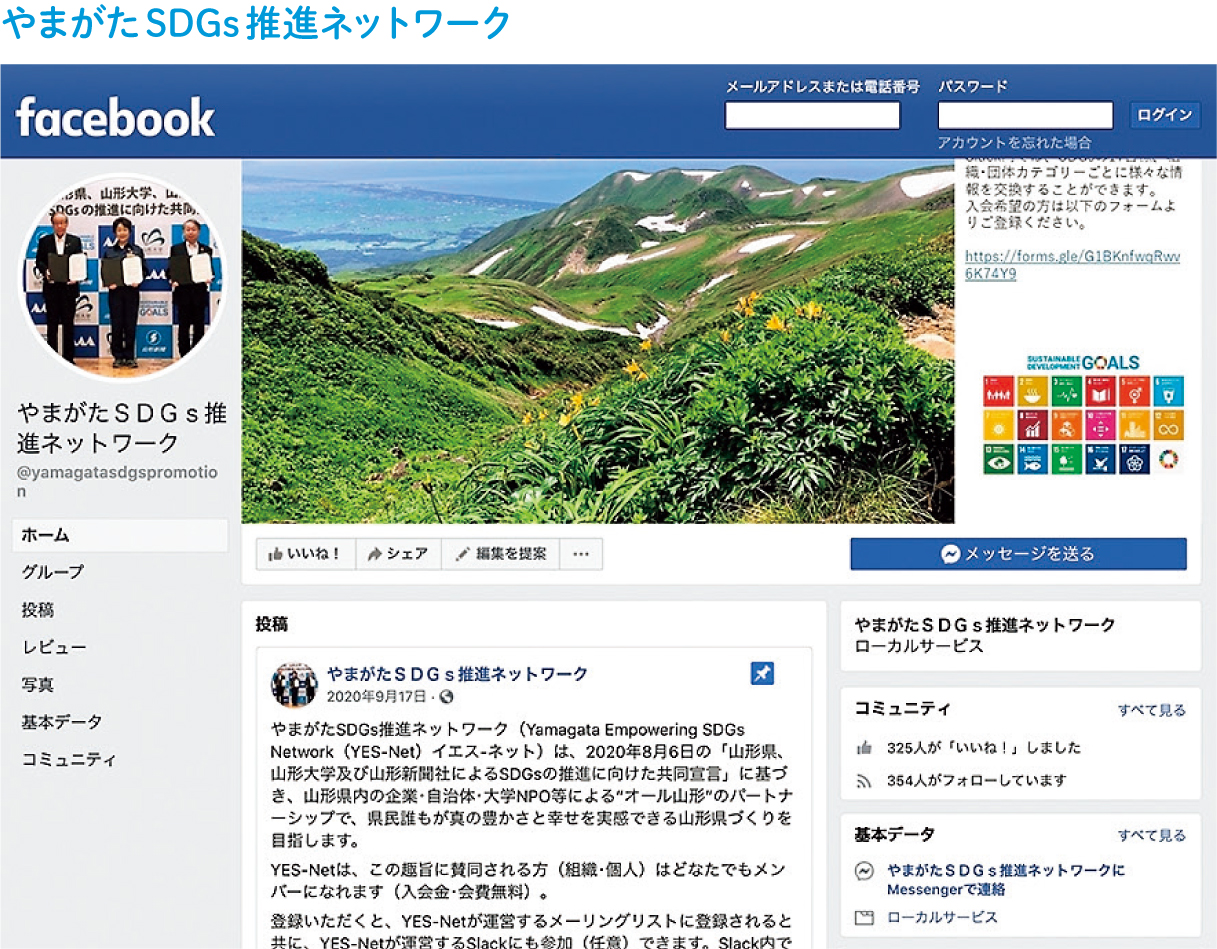This screenshot has width=1217, height=949.
Task: Click the @yamagatasdgspromotion username text
Action: pyautogui.click(x=117, y=482)
